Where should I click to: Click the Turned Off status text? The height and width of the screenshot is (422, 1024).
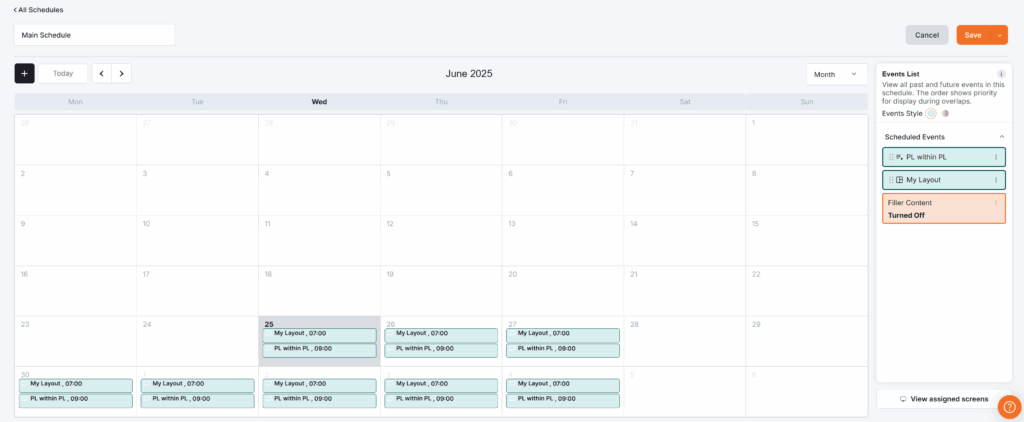[x=906, y=216]
